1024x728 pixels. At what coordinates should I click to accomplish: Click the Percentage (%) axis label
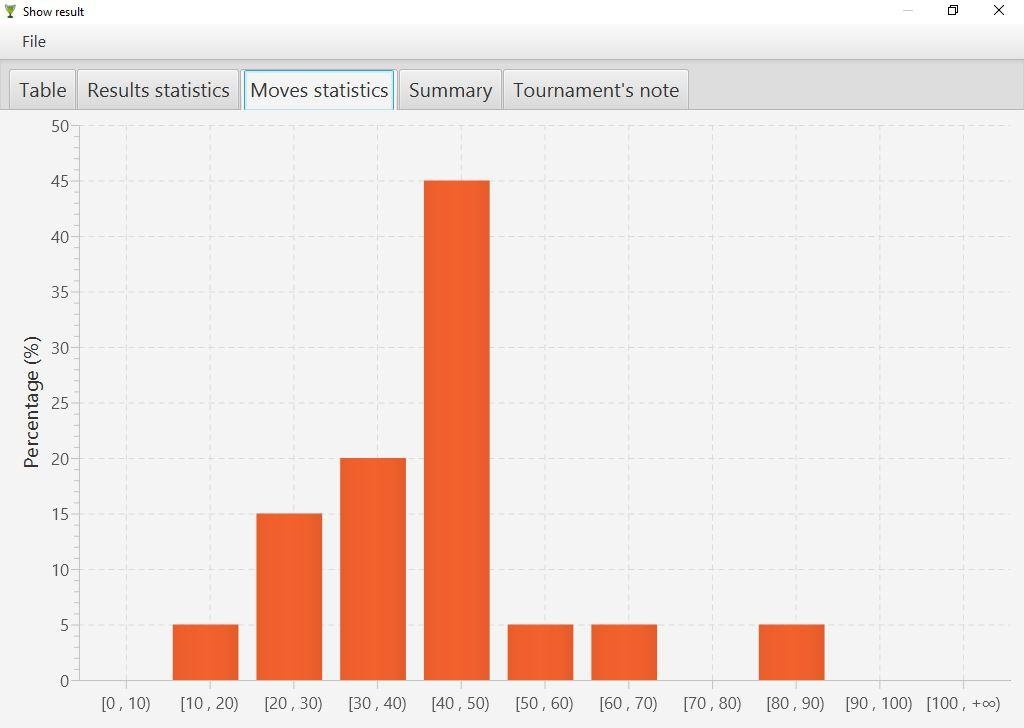tap(32, 403)
